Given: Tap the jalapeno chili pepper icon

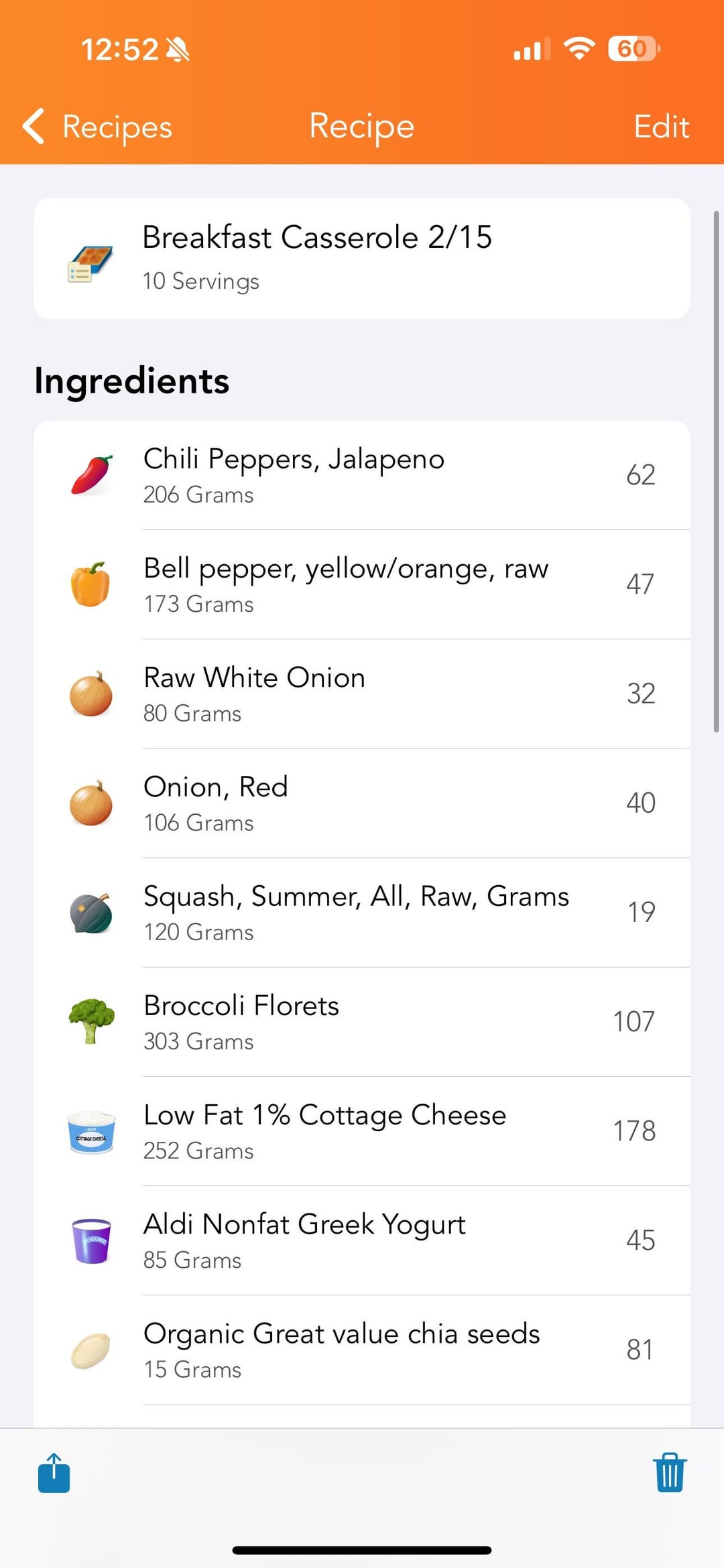Looking at the screenshot, I should tap(92, 475).
